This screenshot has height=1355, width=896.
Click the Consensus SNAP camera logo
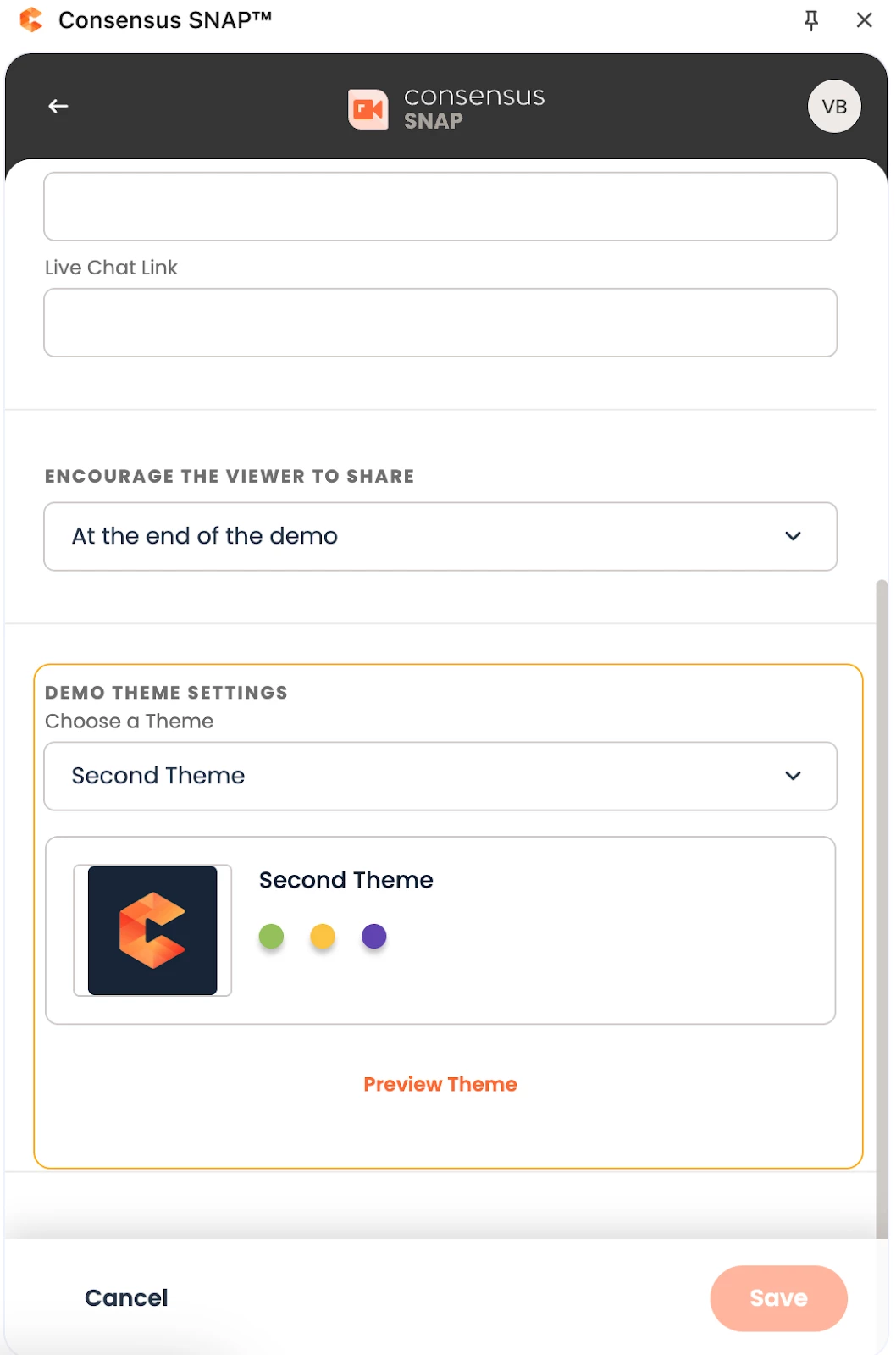[x=368, y=109]
